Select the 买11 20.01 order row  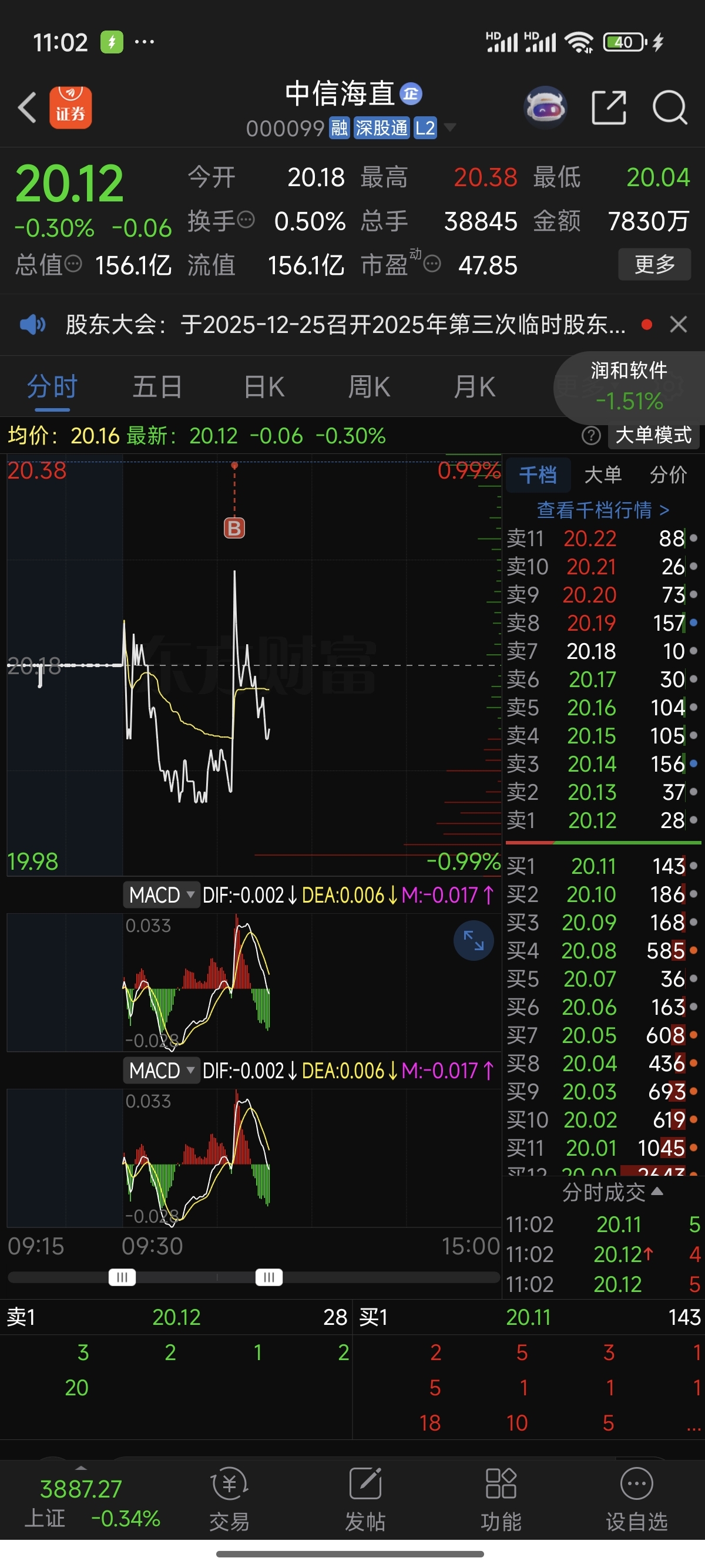[x=603, y=1148]
